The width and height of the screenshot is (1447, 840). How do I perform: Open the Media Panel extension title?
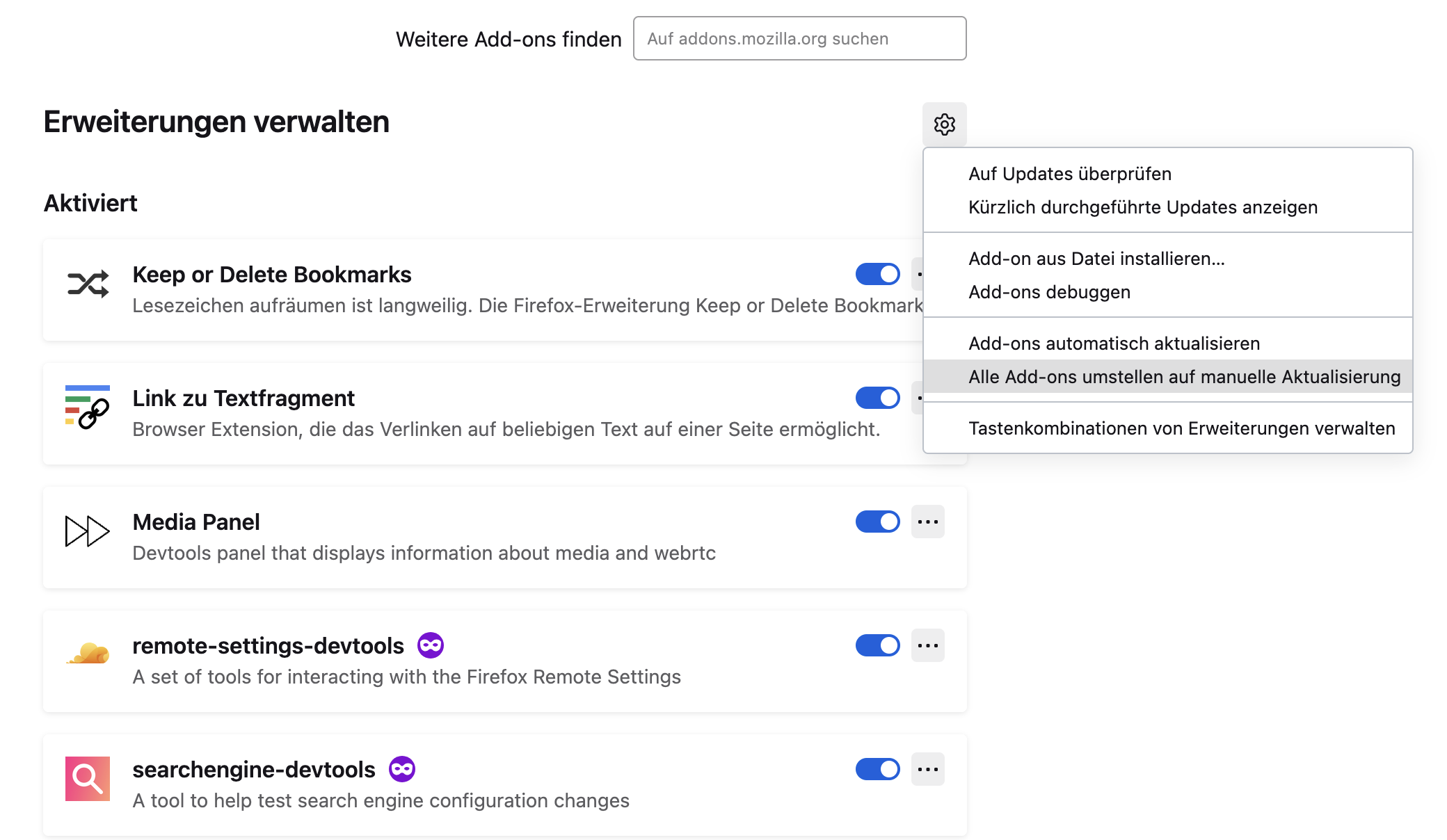point(196,522)
